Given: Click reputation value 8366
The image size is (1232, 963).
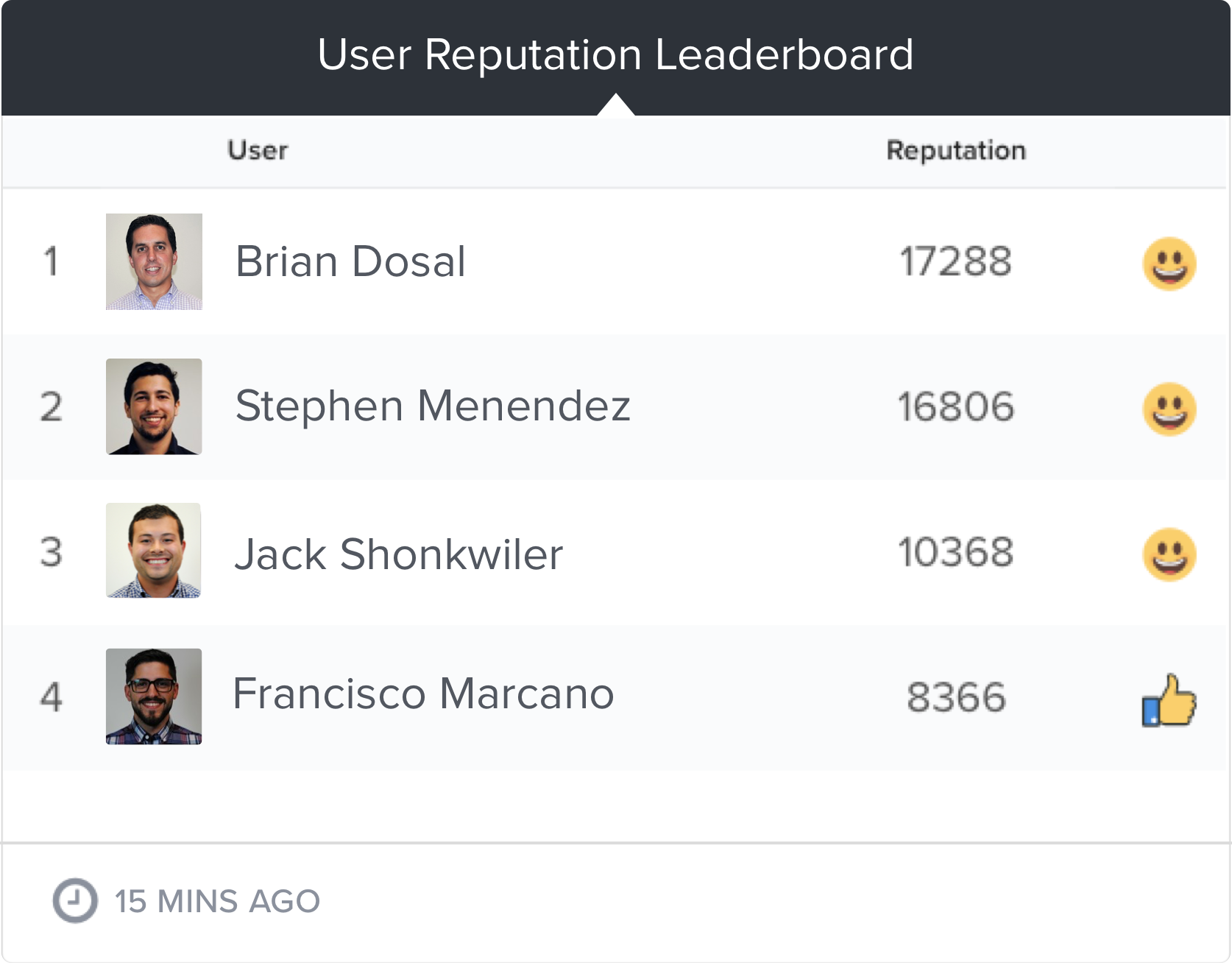Looking at the screenshot, I should point(956,697).
